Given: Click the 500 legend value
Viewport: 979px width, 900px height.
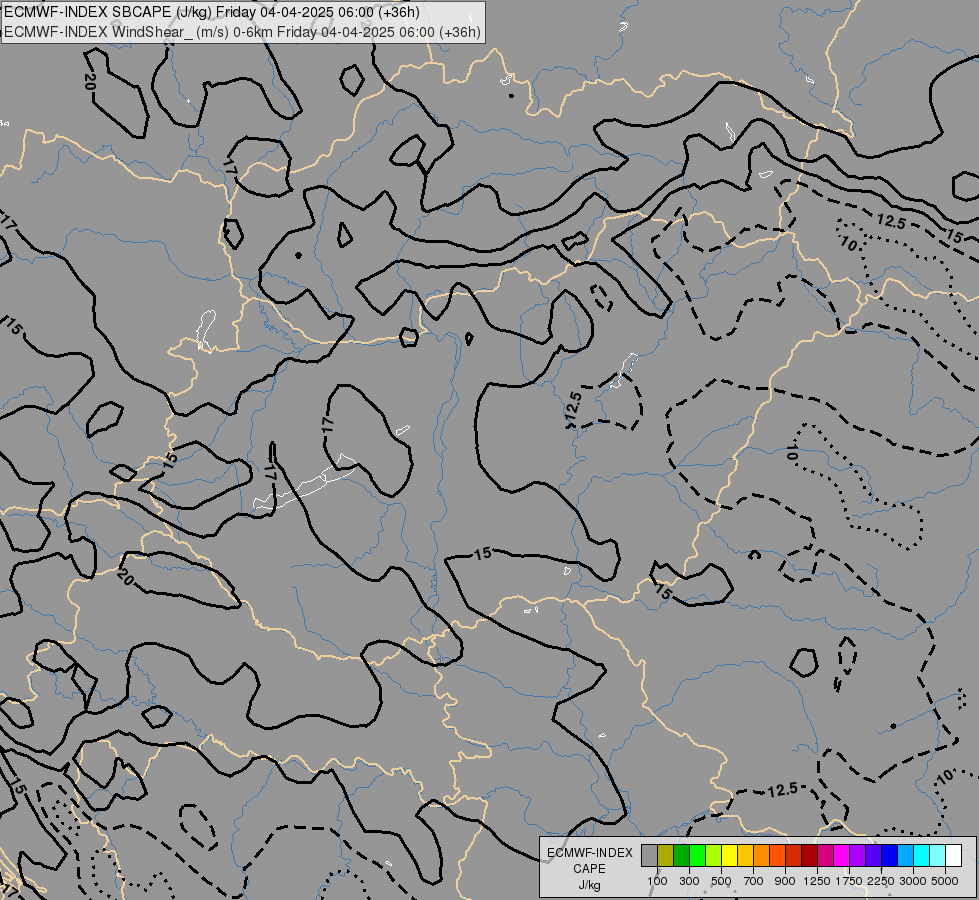Looking at the screenshot, I should [x=721, y=881].
